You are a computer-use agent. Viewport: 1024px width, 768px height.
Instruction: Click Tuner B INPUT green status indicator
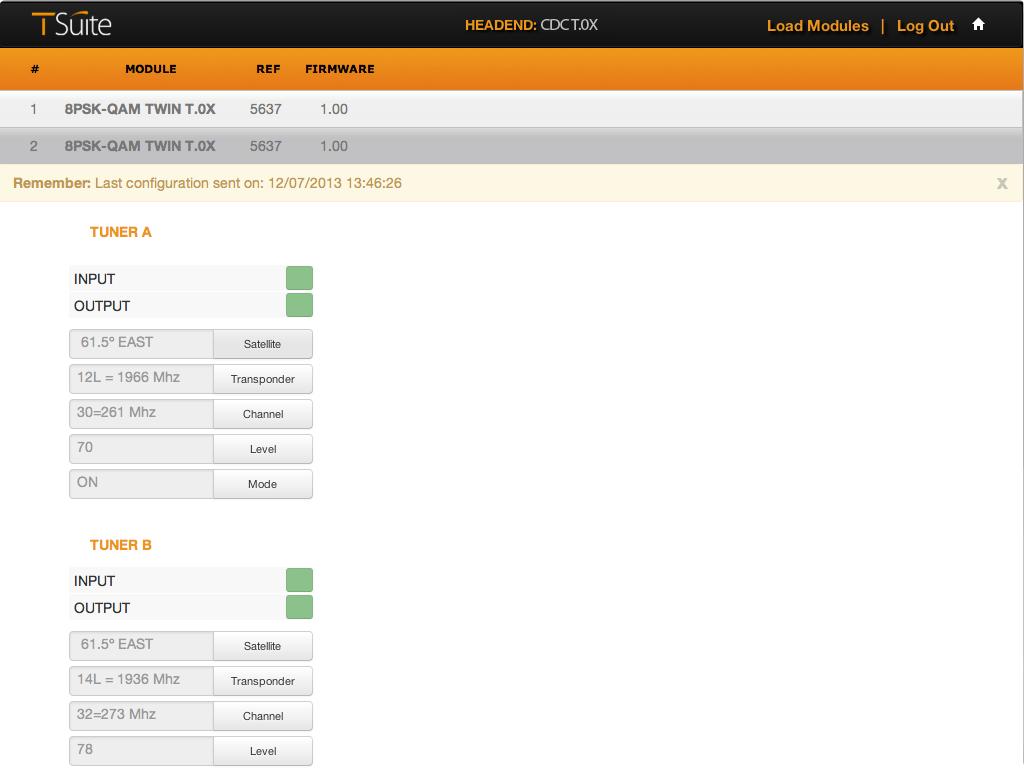point(299,580)
